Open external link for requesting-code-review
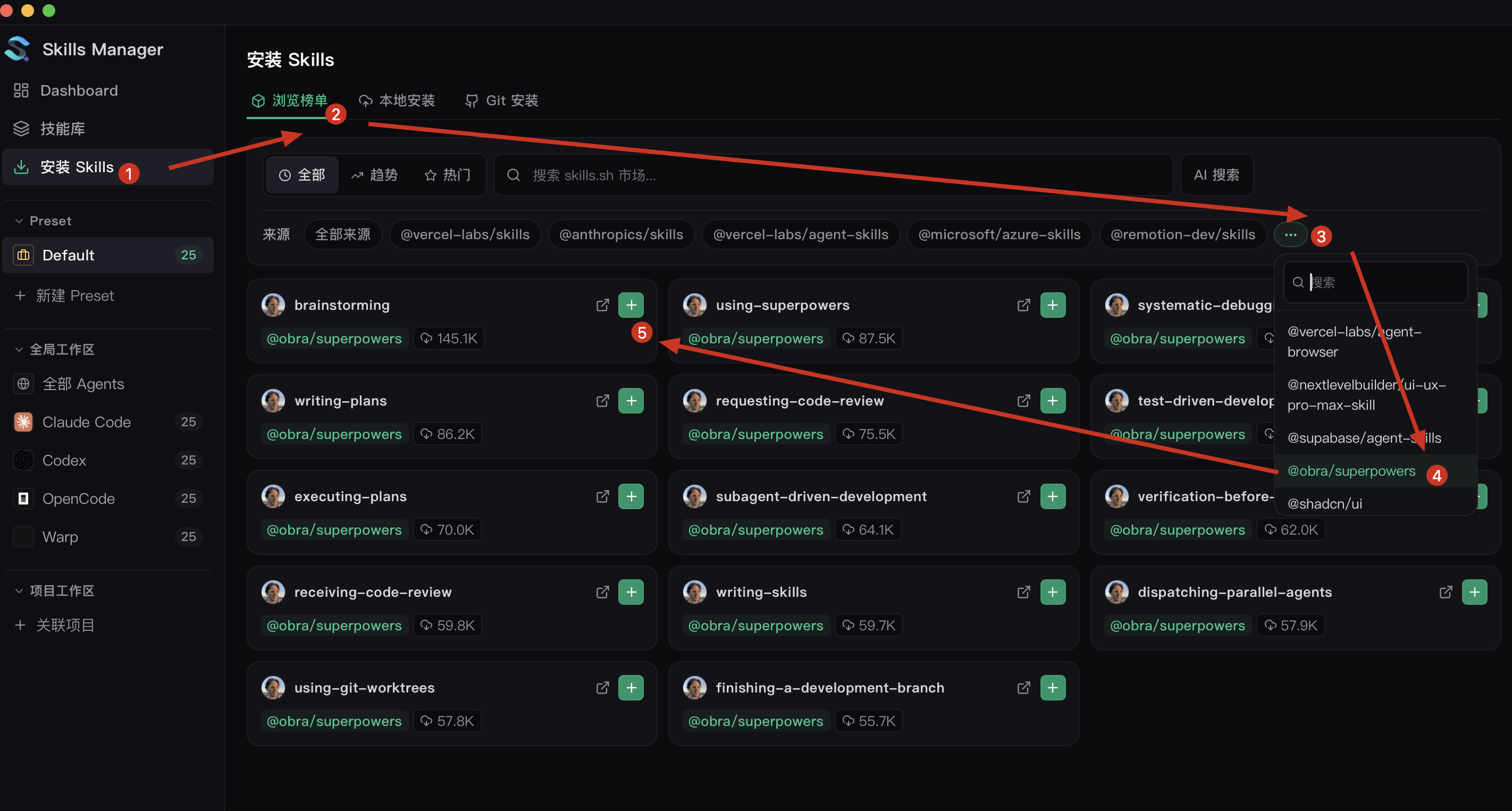 [x=1023, y=401]
